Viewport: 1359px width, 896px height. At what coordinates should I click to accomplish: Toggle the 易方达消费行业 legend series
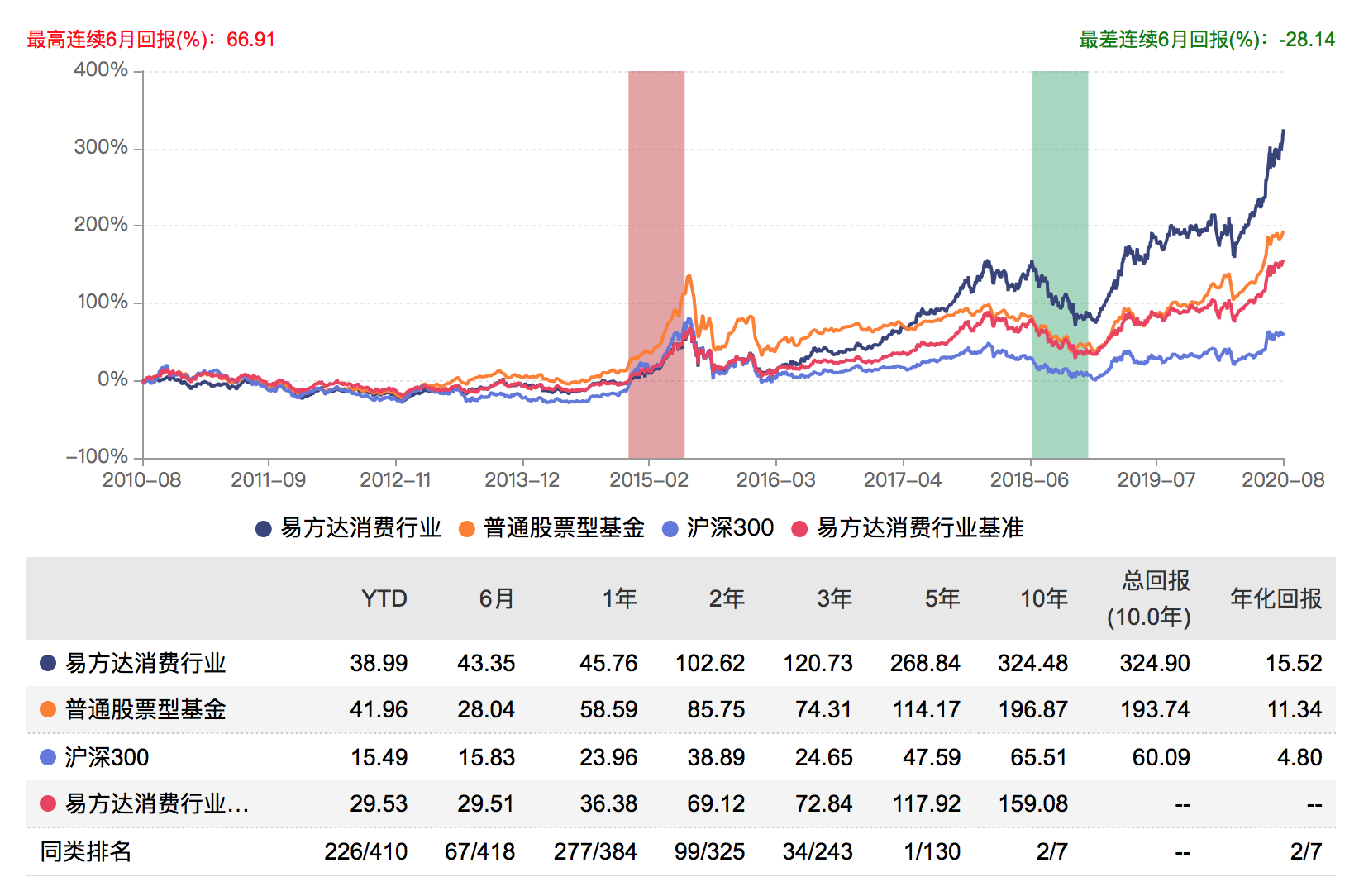348,528
